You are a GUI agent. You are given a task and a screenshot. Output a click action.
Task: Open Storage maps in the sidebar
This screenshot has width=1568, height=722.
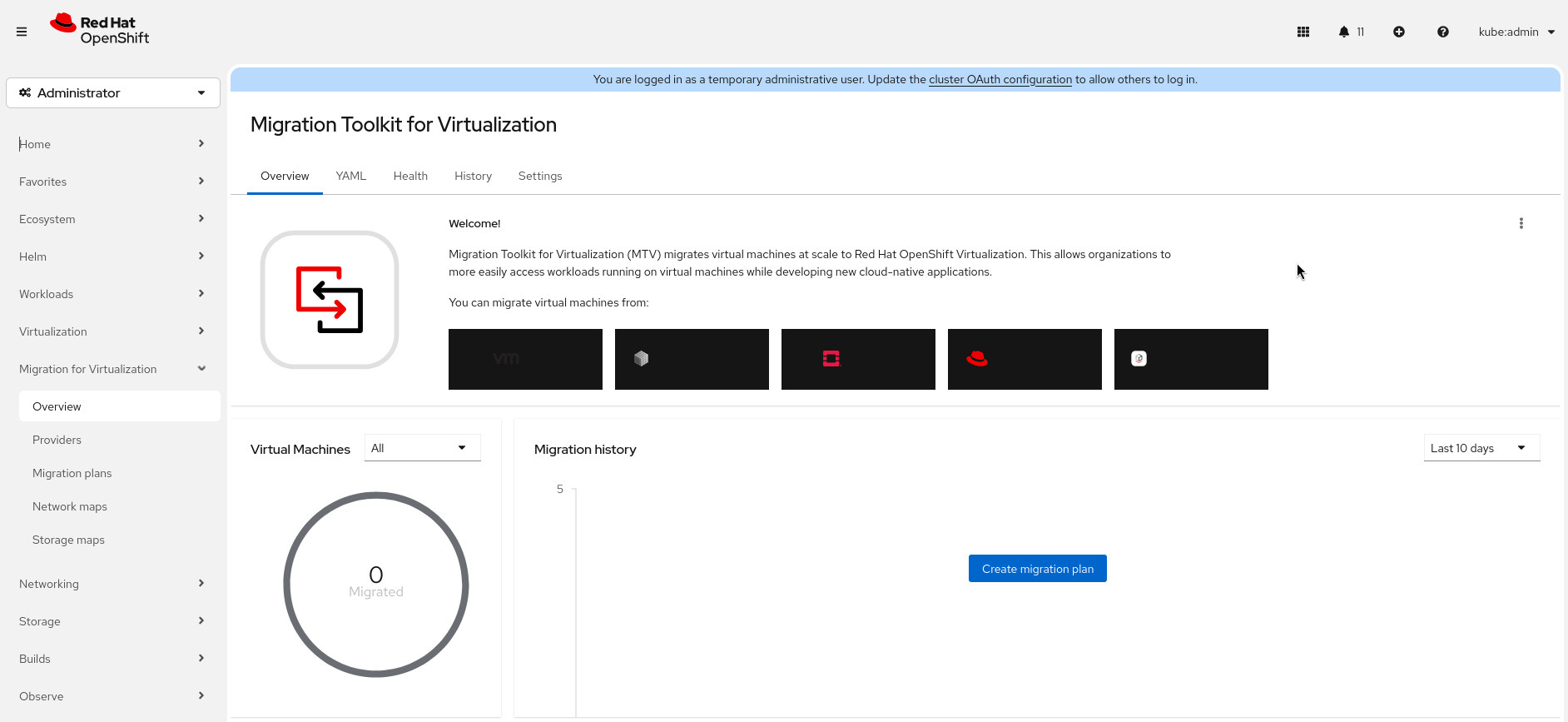[x=120, y=540]
